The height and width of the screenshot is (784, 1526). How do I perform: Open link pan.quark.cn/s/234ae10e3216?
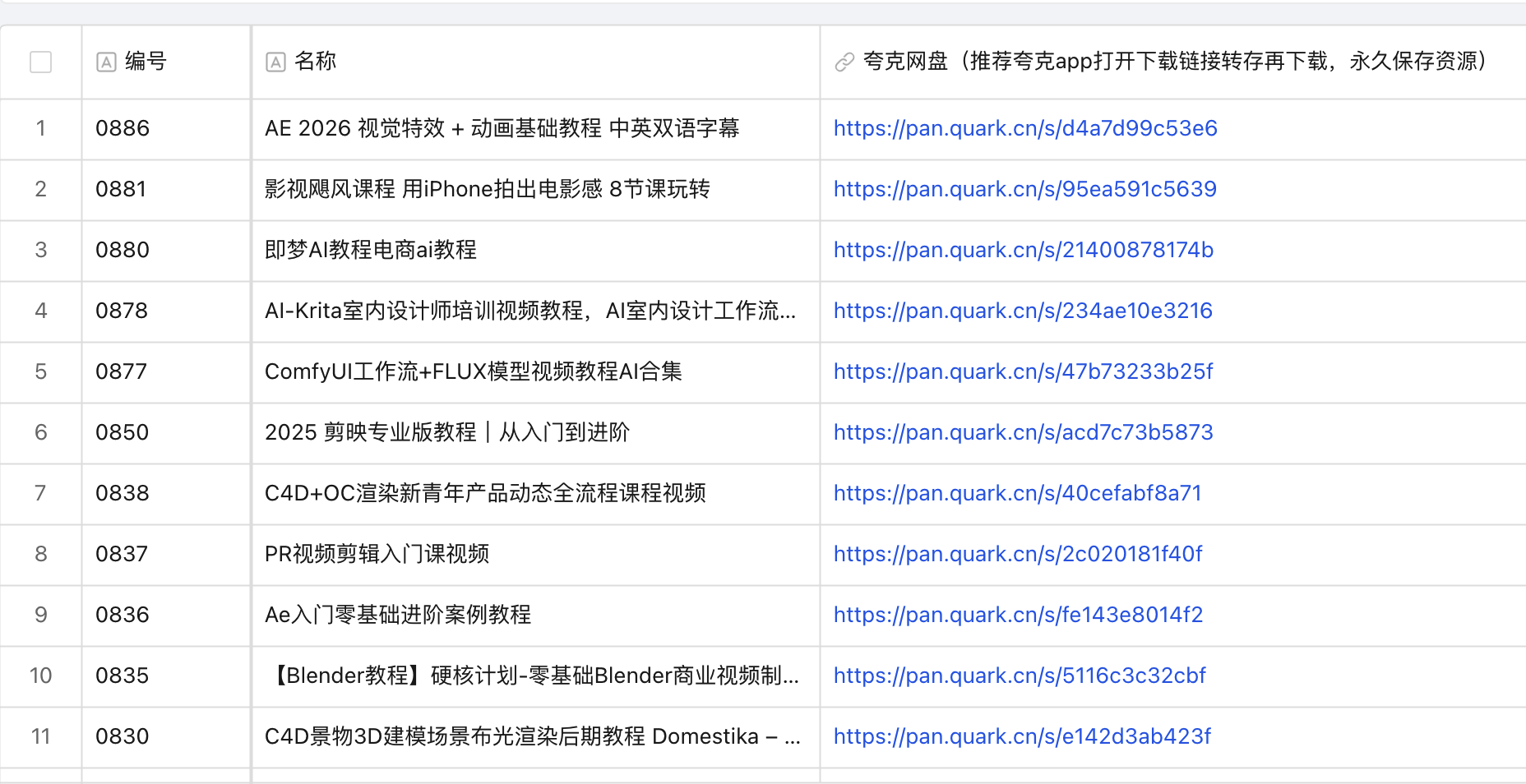tap(1023, 311)
